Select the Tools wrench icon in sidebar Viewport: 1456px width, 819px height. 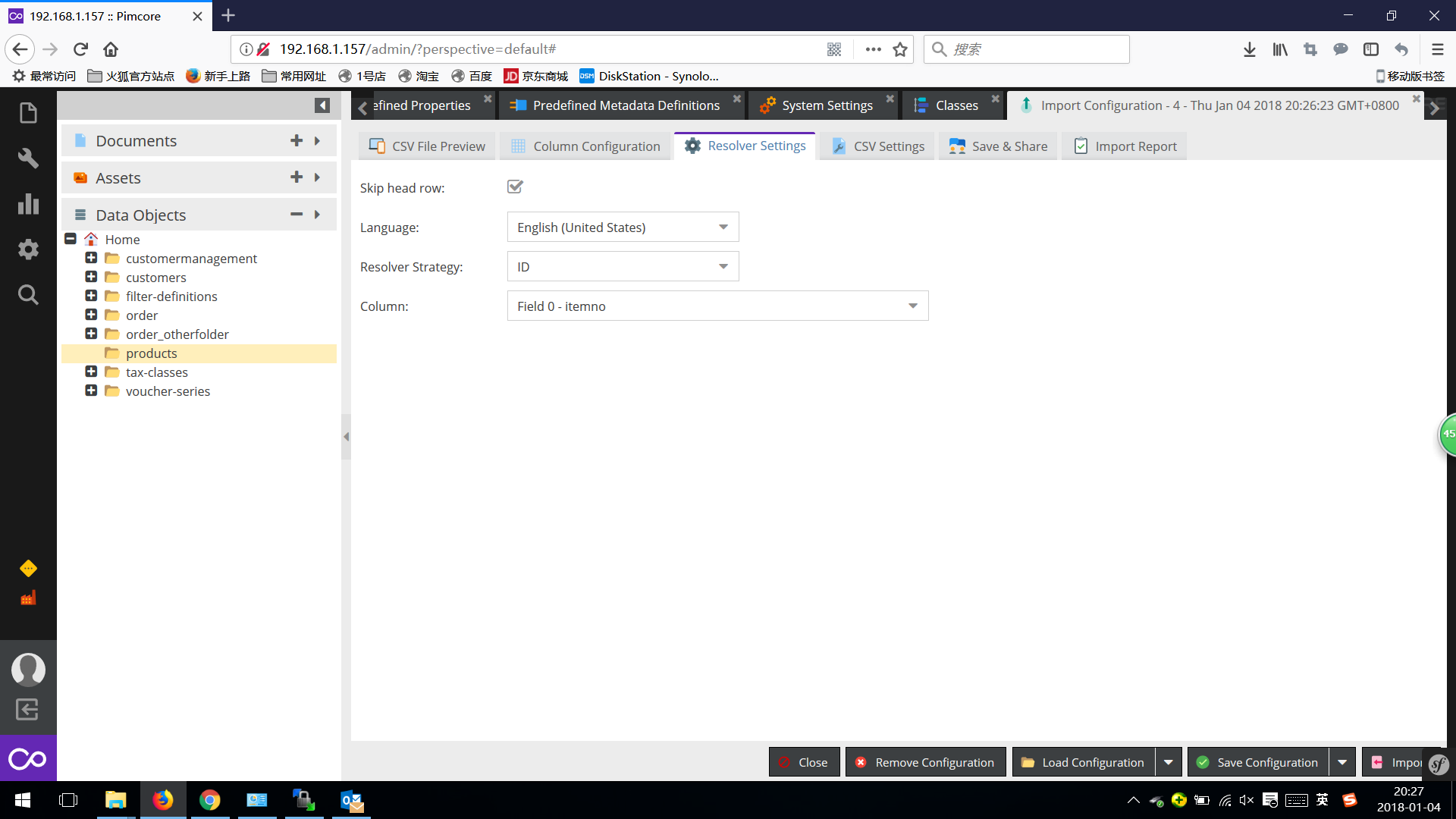point(28,158)
